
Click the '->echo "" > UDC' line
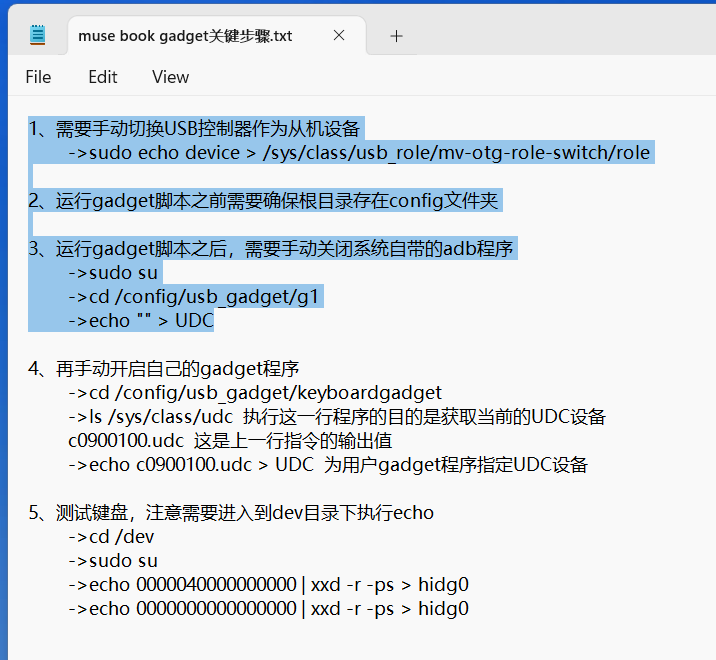pos(141,321)
